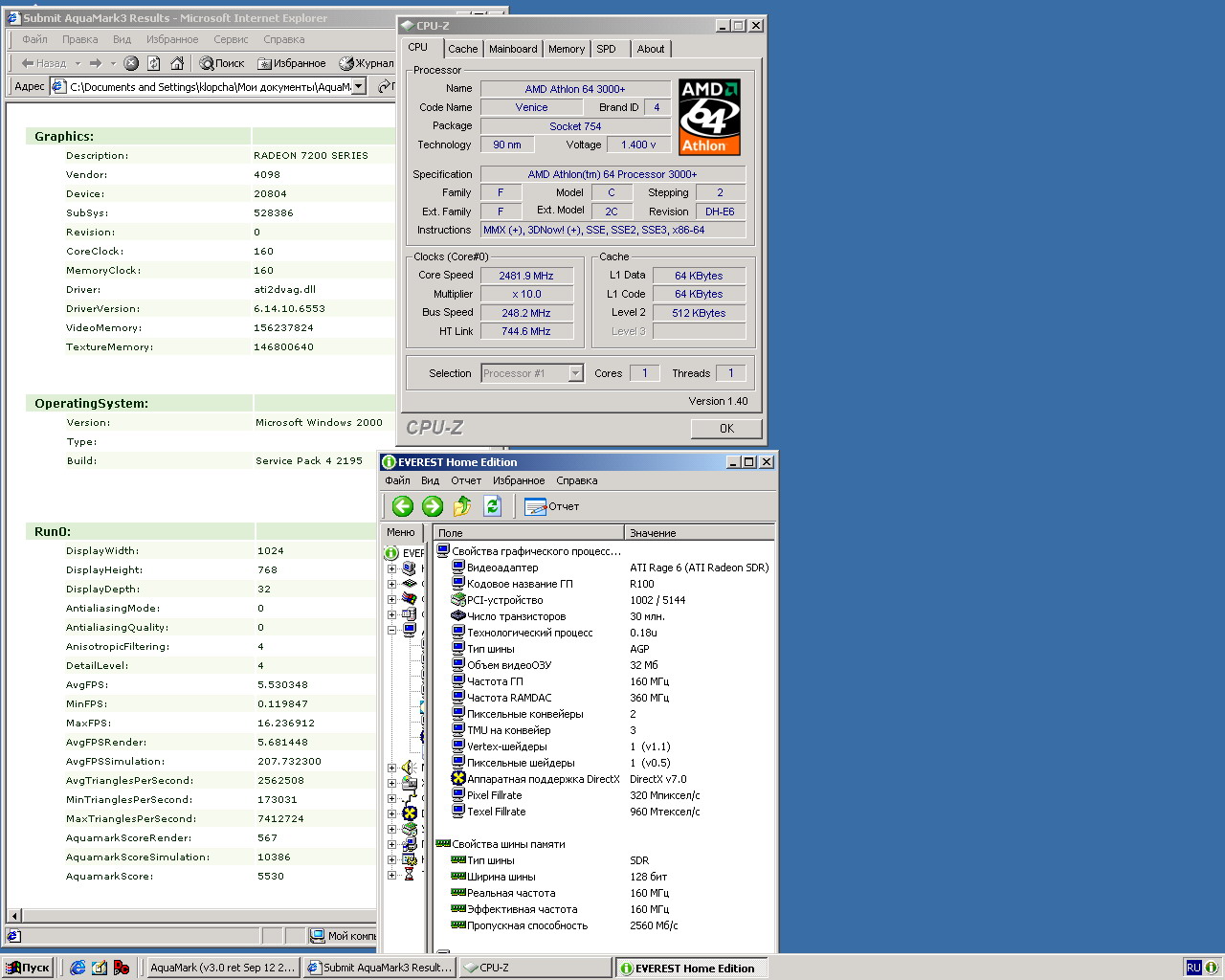Screen dimensions: 1225x980
Task: Click the PCI card icon beside PCI-устройство
Action: coord(458,600)
